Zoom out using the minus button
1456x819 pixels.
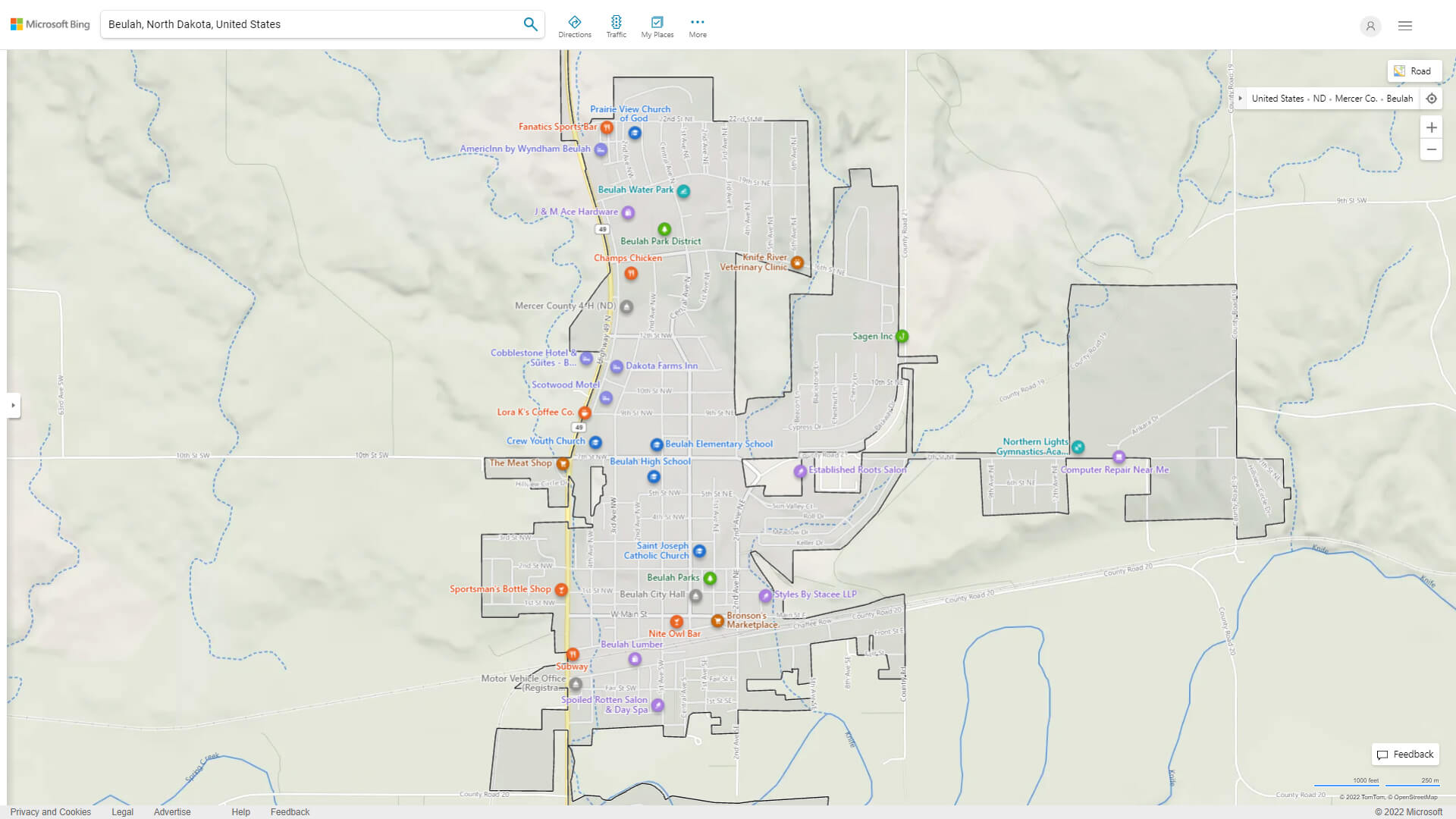[x=1431, y=149]
